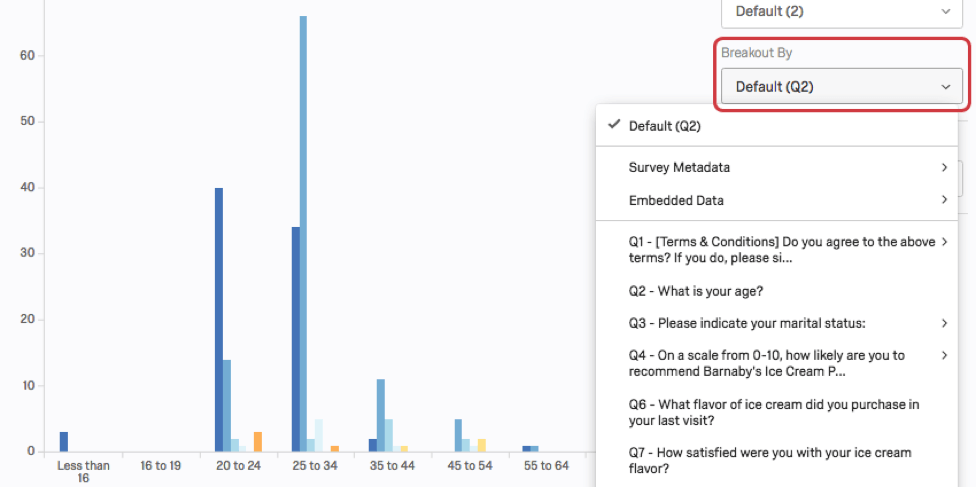Choose Q4 likelihood to recommend question
The width and height of the screenshot is (976, 487).
766,363
